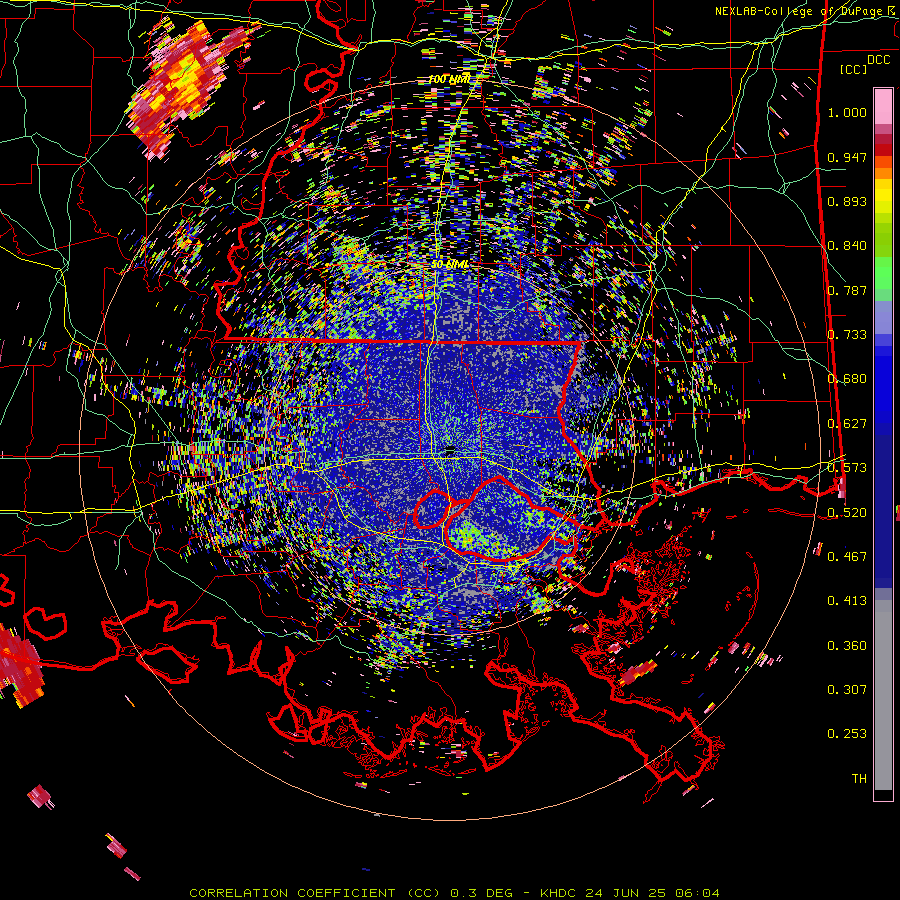The height and width of the screenshot is (900, 900).
Task: Select the 0.360 legend value
Action: click(847, 646)
